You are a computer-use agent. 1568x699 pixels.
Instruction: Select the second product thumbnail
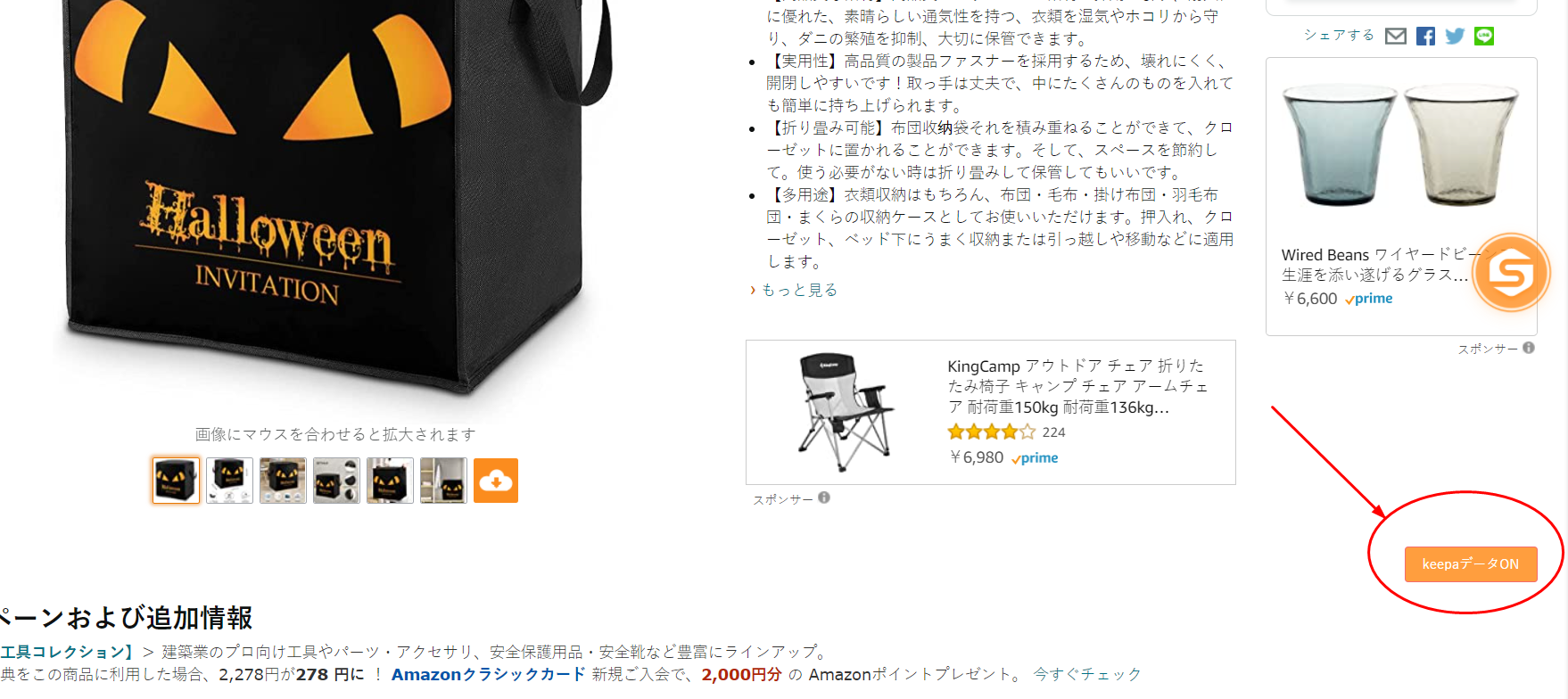[229, 481]
